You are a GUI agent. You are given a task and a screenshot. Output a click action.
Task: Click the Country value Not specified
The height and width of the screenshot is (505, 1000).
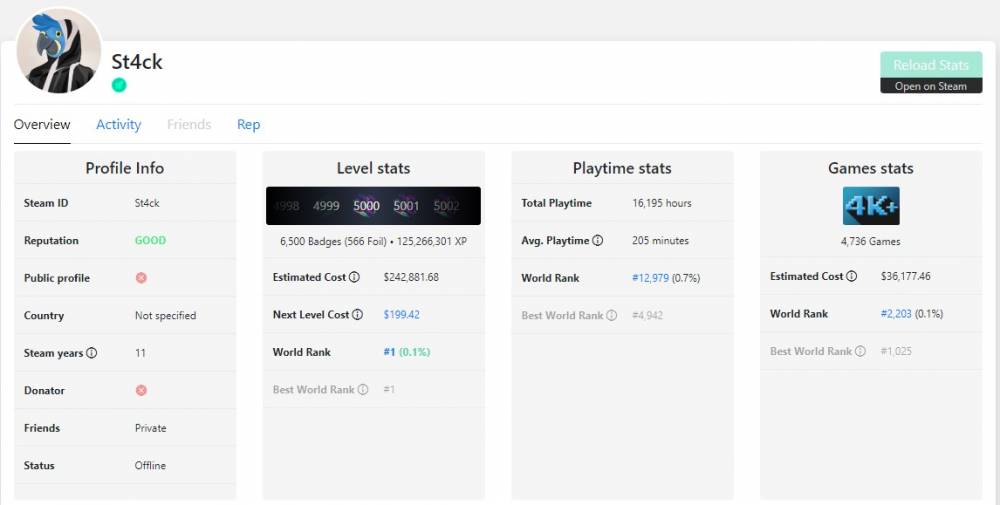pyautogui.click(x=165, y=316)
